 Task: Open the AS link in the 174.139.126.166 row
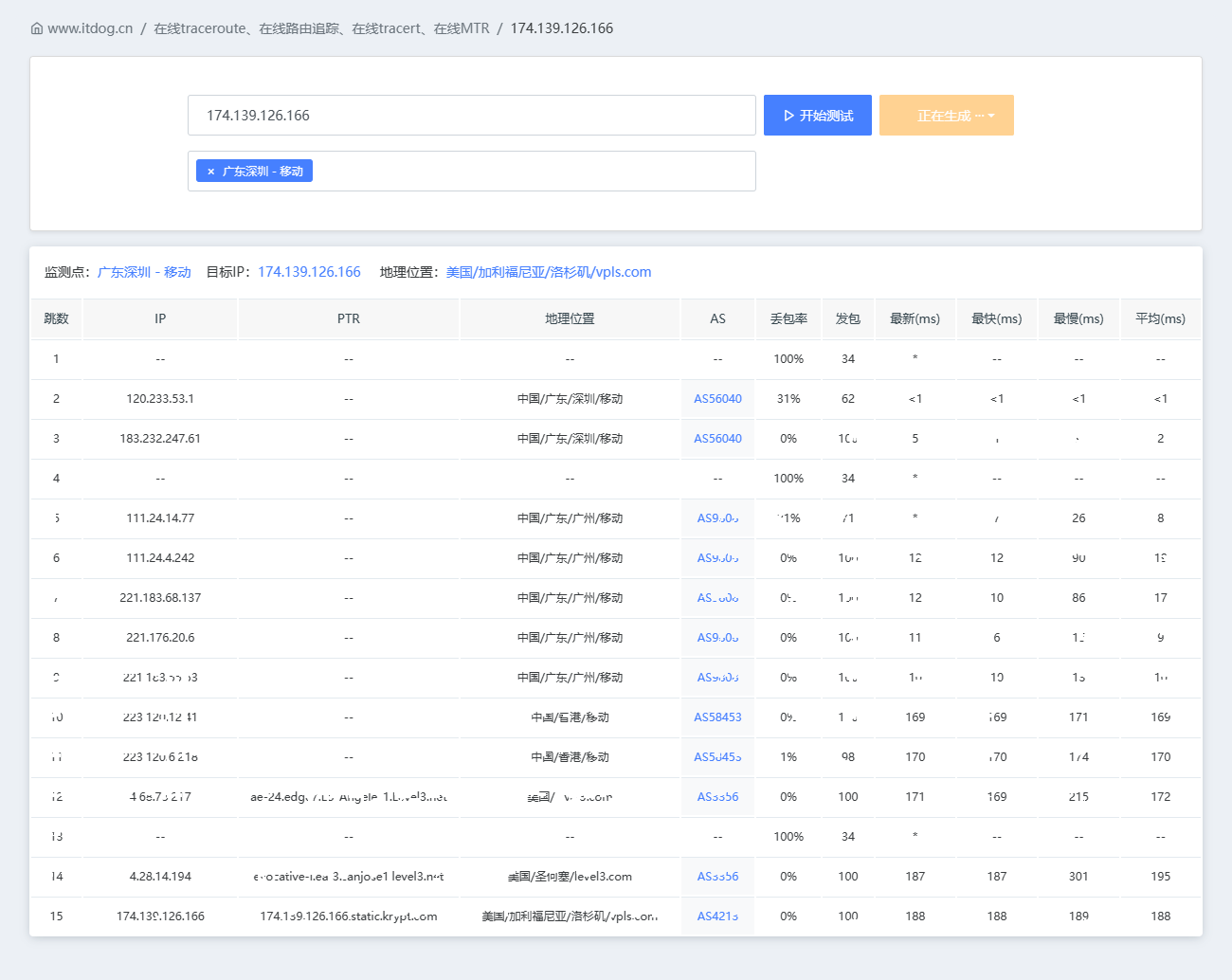(x=717, y=916)
